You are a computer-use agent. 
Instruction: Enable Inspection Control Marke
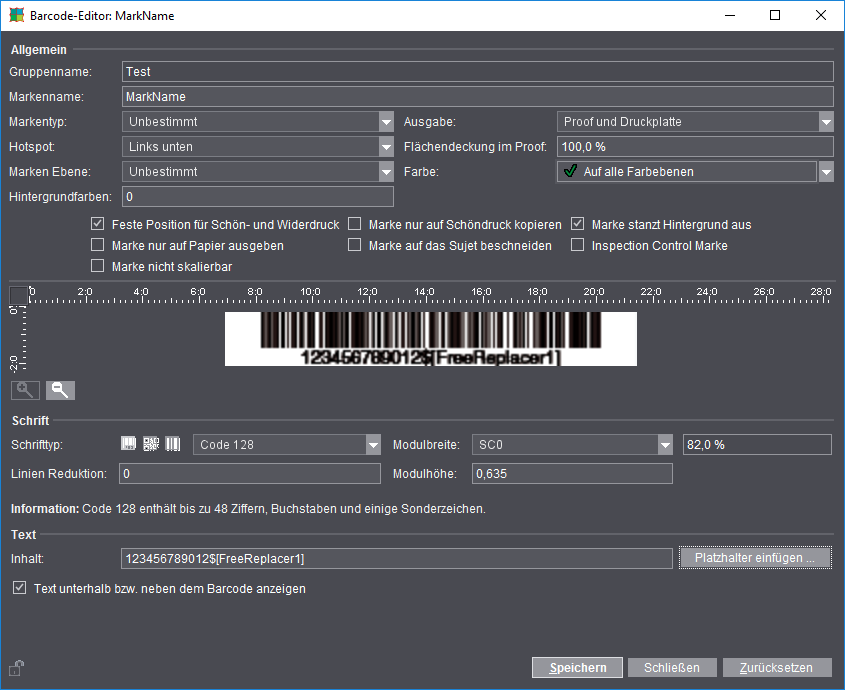(x=578, y=245)
